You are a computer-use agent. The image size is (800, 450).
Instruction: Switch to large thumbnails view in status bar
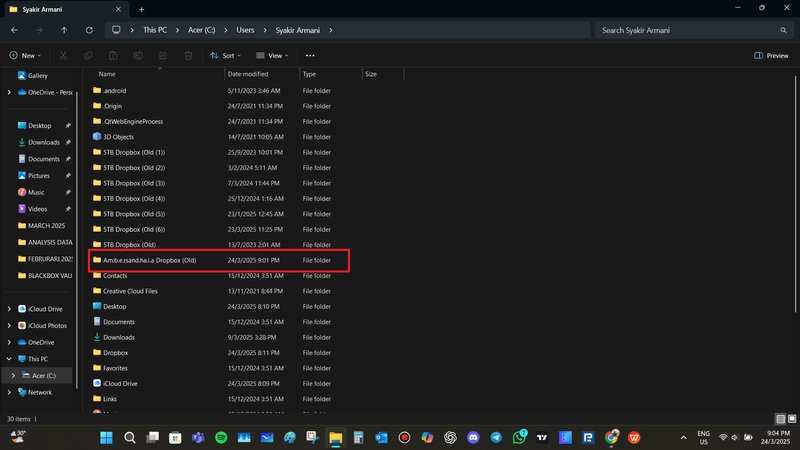pyautogui.click(x=791, y=419)
